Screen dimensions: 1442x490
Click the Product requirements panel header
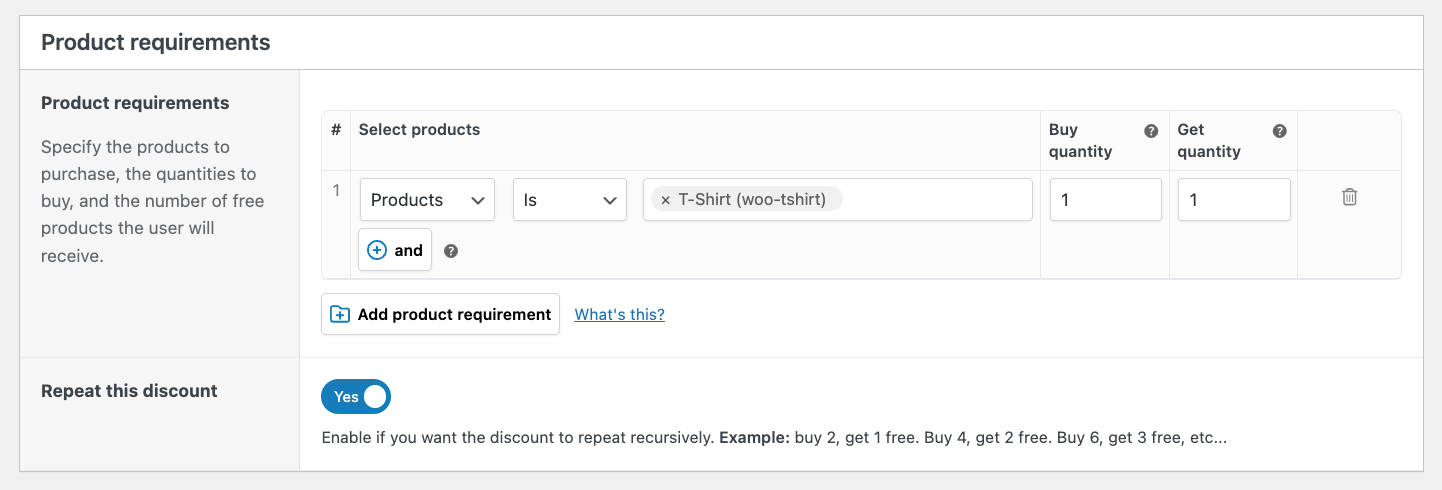[x=156, y=42]
